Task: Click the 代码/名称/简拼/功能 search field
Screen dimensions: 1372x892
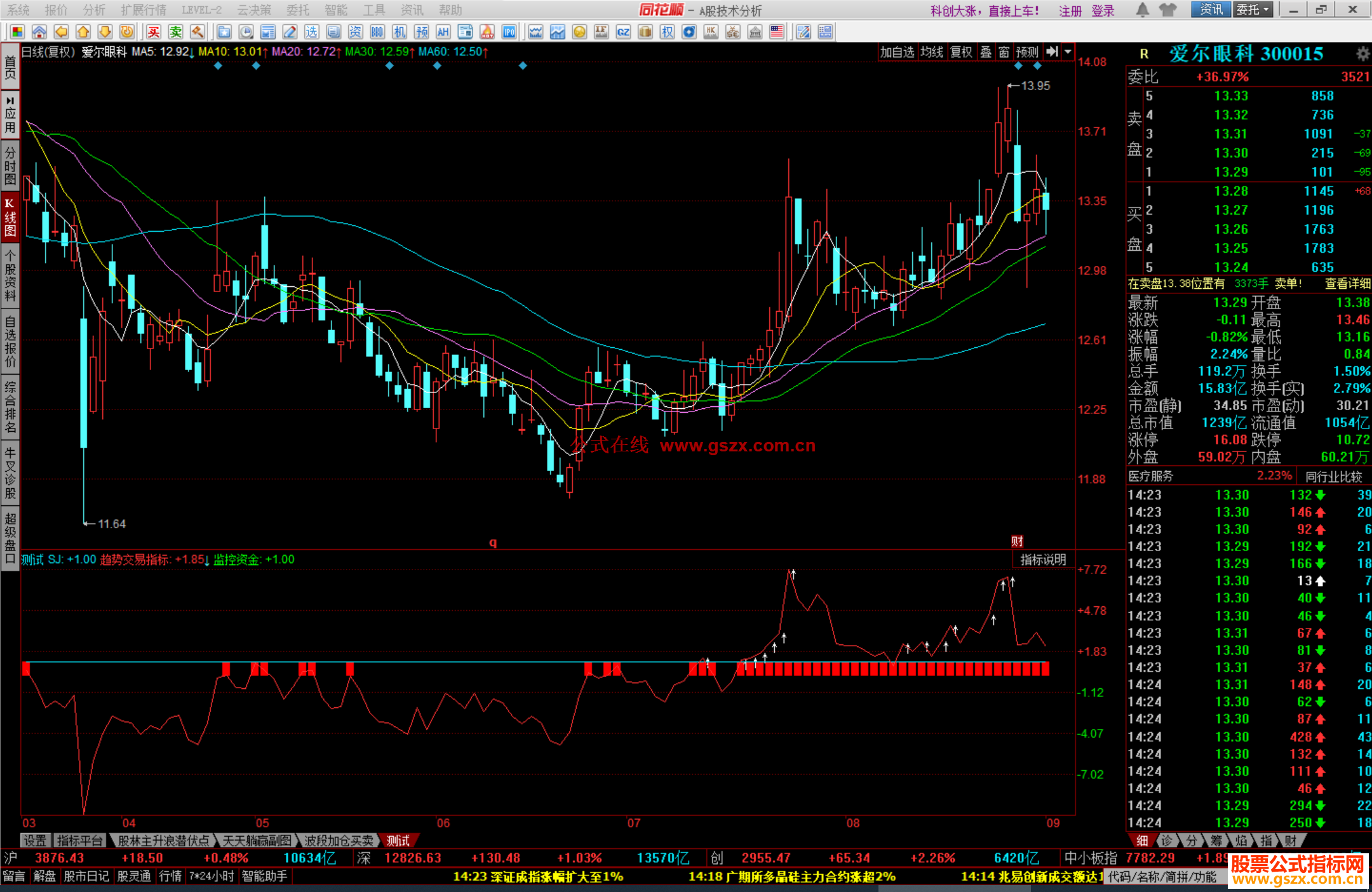Action: (1162, 877)
